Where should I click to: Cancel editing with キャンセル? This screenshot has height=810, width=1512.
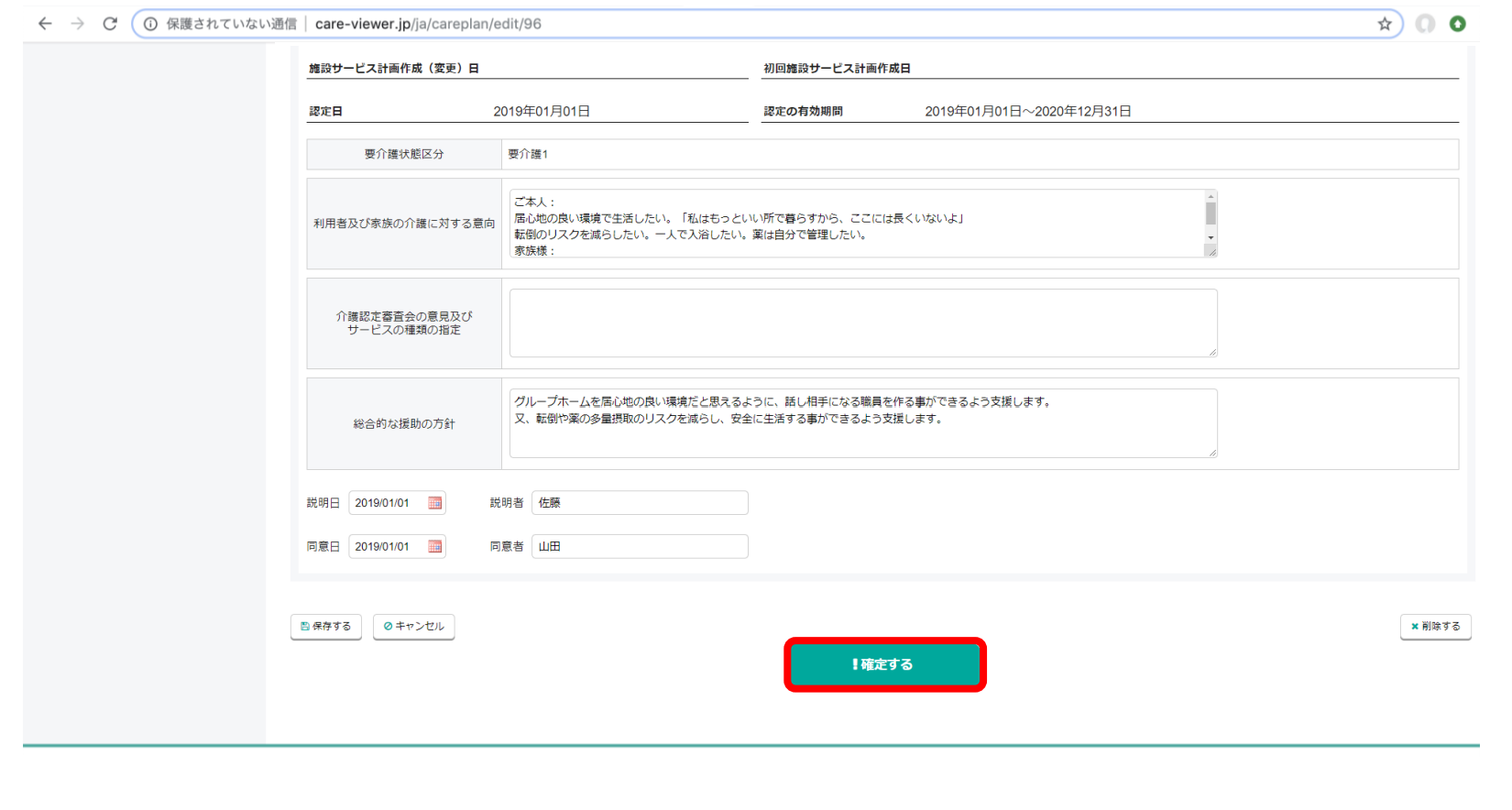[x=413, y=627]
